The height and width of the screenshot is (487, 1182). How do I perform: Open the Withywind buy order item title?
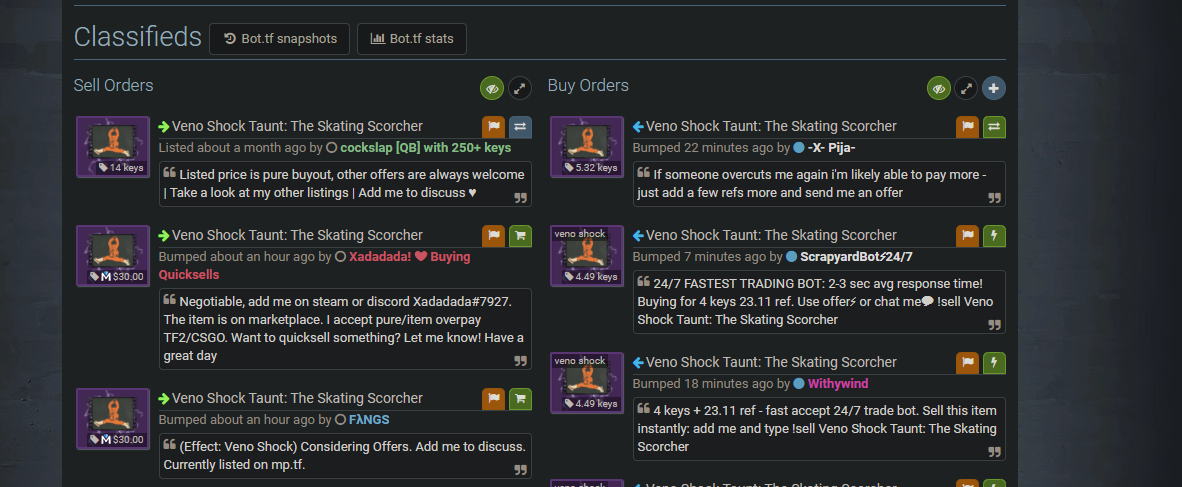tap(771, 363)
